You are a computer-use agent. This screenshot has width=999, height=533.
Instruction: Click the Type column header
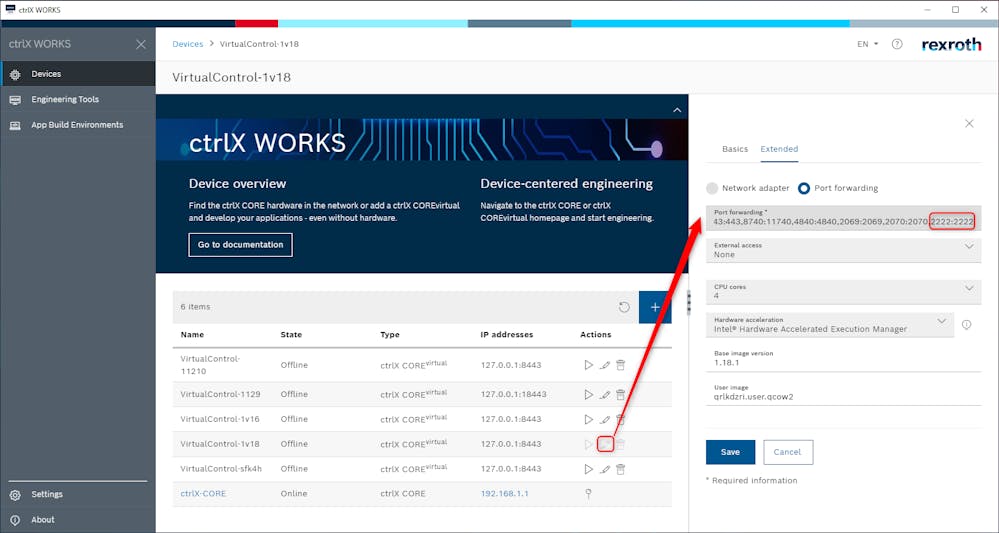390,334
